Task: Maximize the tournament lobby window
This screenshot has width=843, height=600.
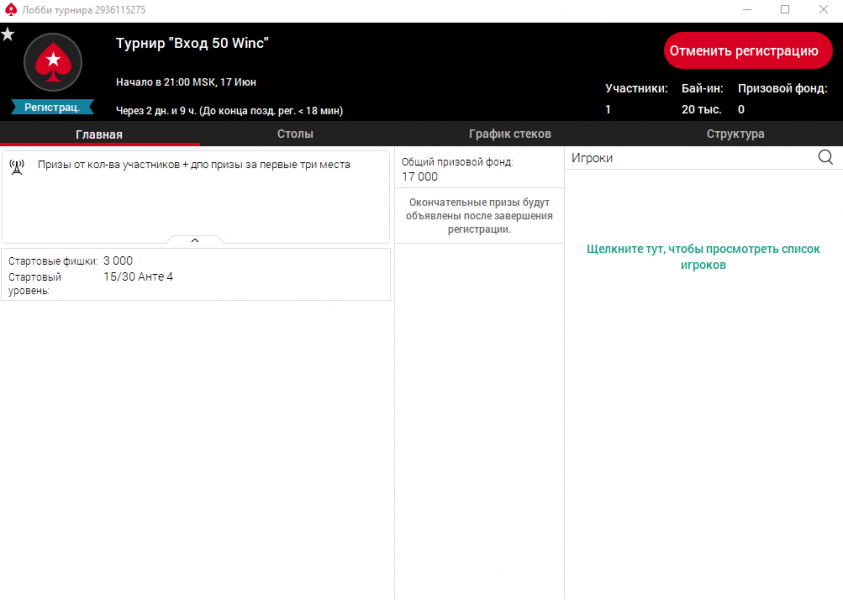Action: (x=785, y=9)
